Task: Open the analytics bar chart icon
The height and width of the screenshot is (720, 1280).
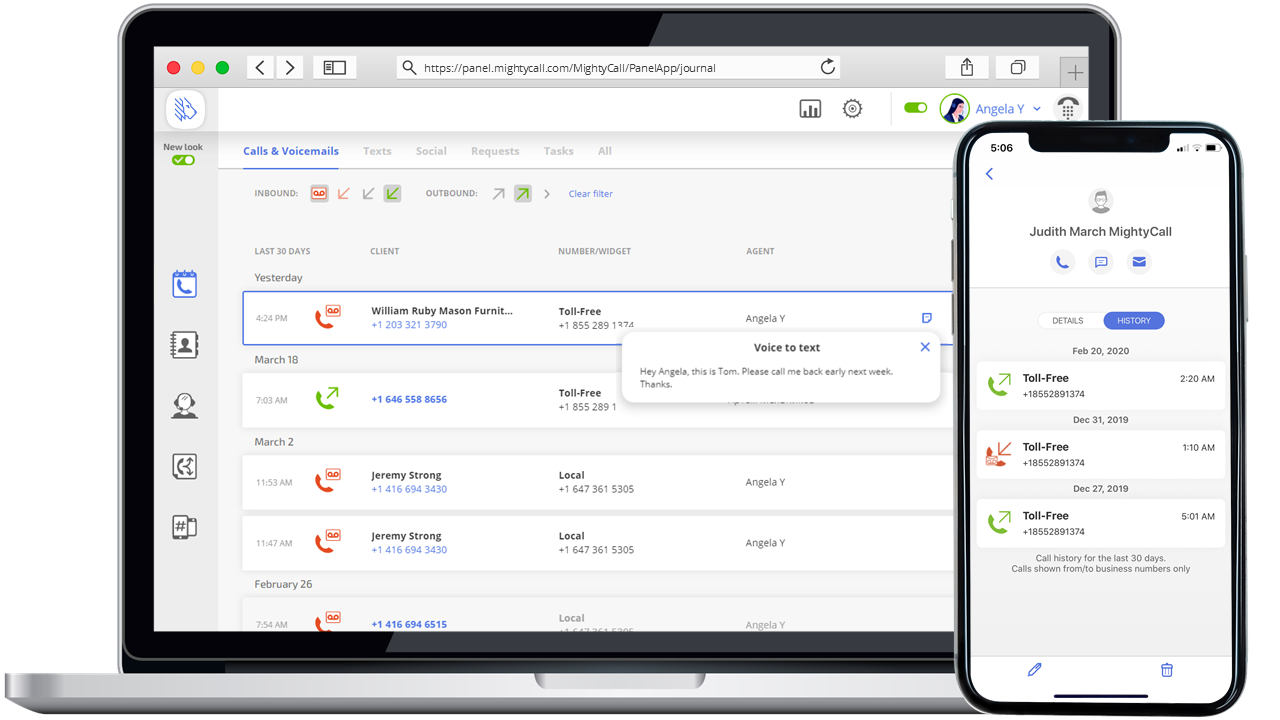Action: (810, 108)
